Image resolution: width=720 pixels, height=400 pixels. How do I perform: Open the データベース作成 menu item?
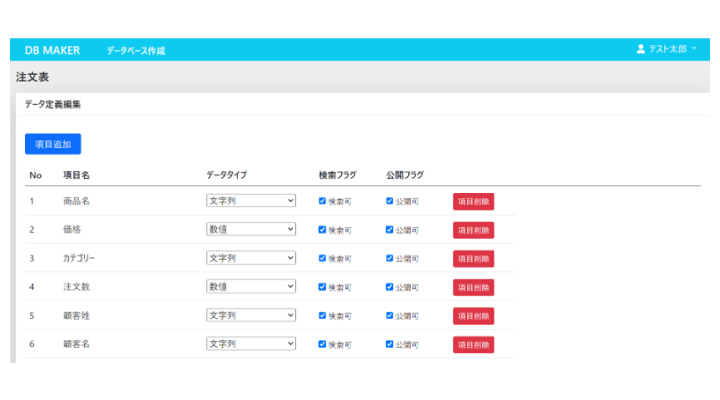pyautogui.click(x=136, y=50)
